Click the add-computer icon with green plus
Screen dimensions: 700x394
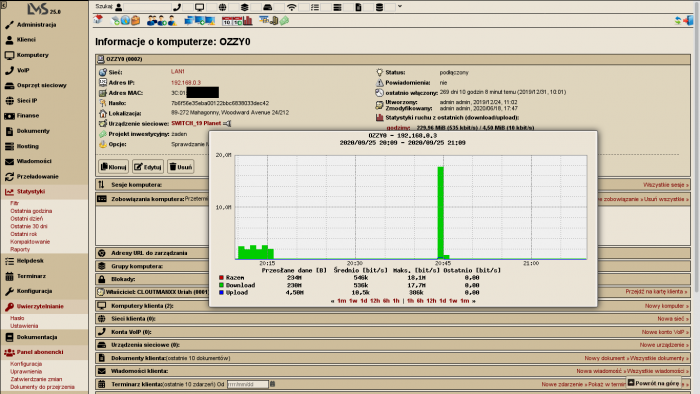(x=200, y=20)
